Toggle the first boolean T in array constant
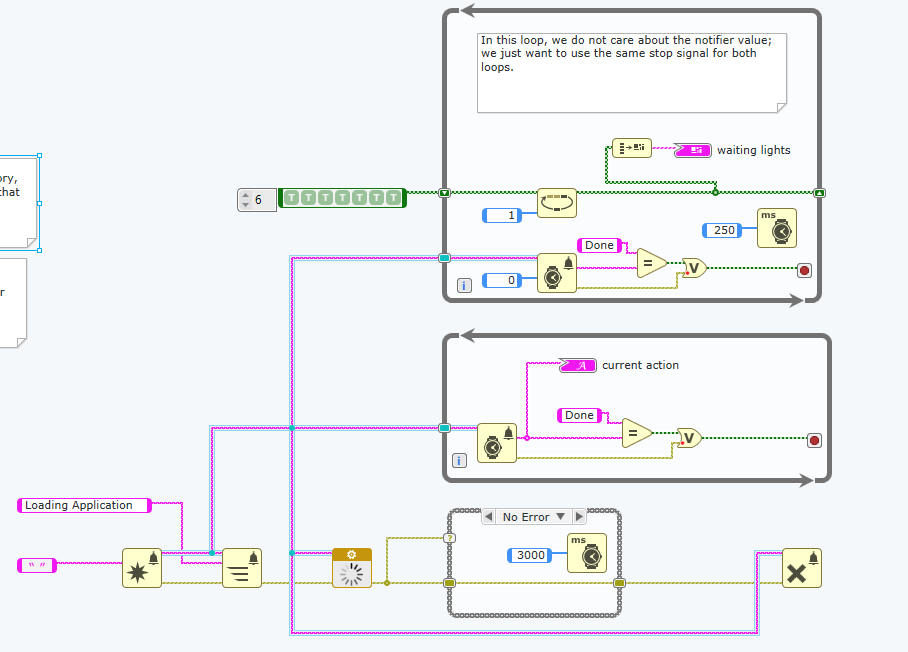Image resolution: width=908 pixels, height=652 pixels. click(292, 198)
